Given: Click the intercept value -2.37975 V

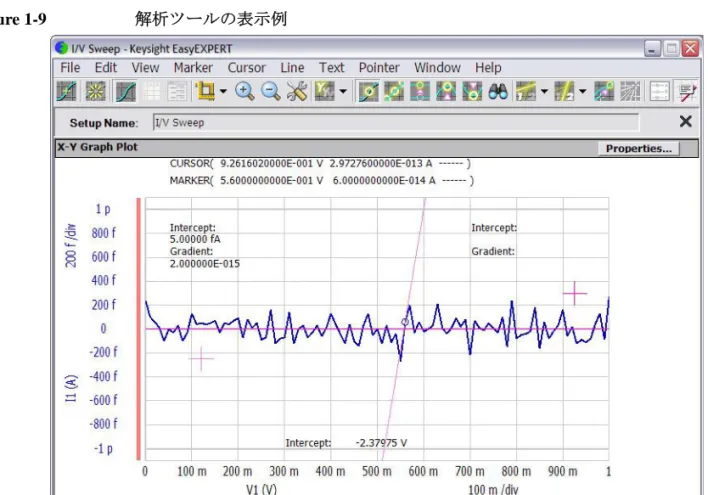Looking at the screenshot, I should point(381,443).
